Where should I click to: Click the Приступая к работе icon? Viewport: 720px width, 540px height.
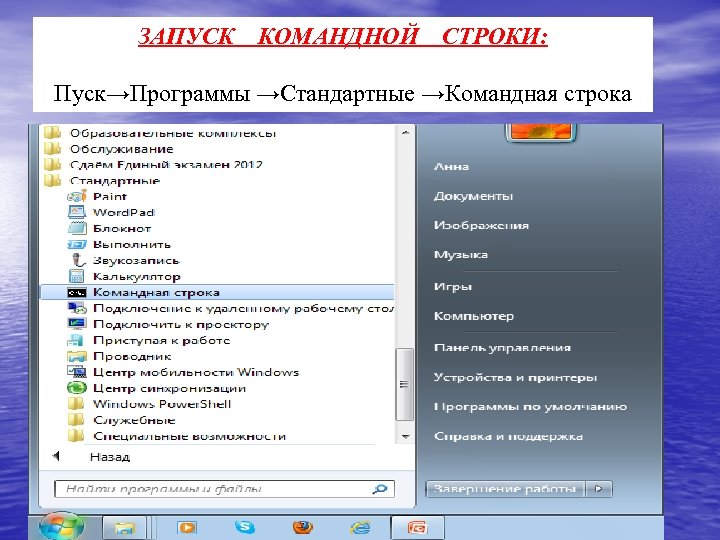(76, 340)
